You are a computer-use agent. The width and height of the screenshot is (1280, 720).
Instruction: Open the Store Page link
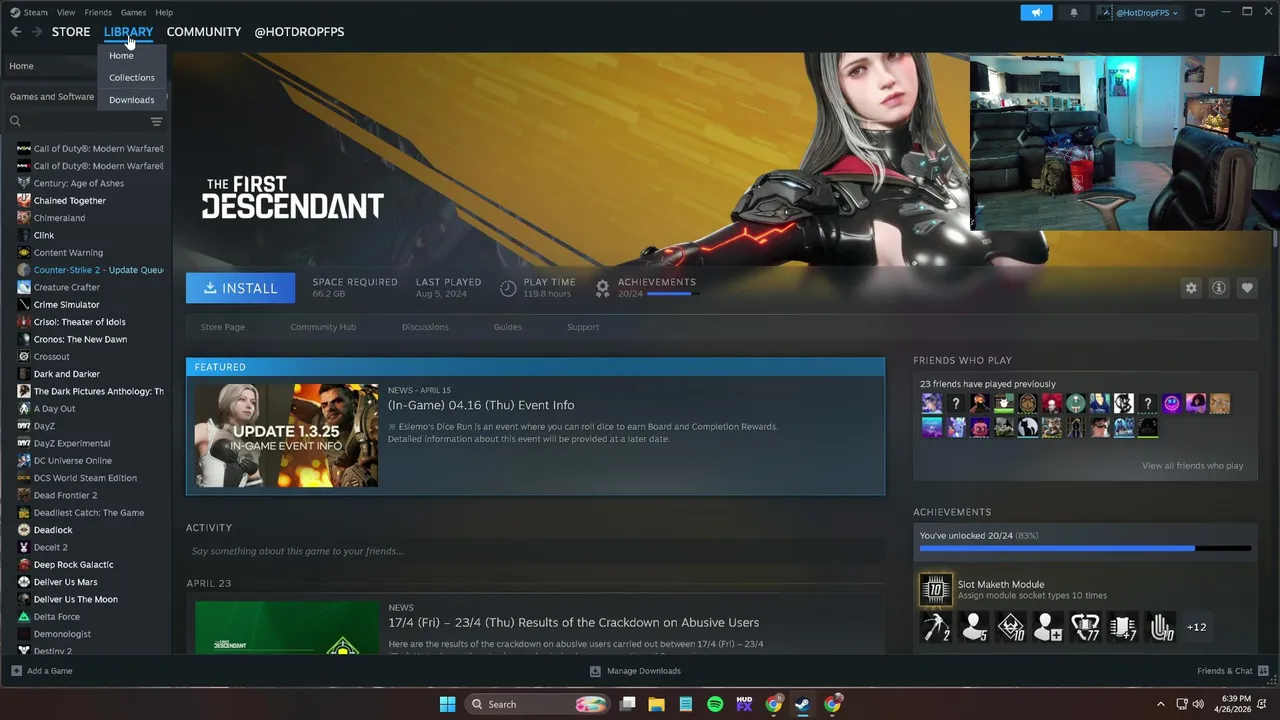[x=223, y=327]
